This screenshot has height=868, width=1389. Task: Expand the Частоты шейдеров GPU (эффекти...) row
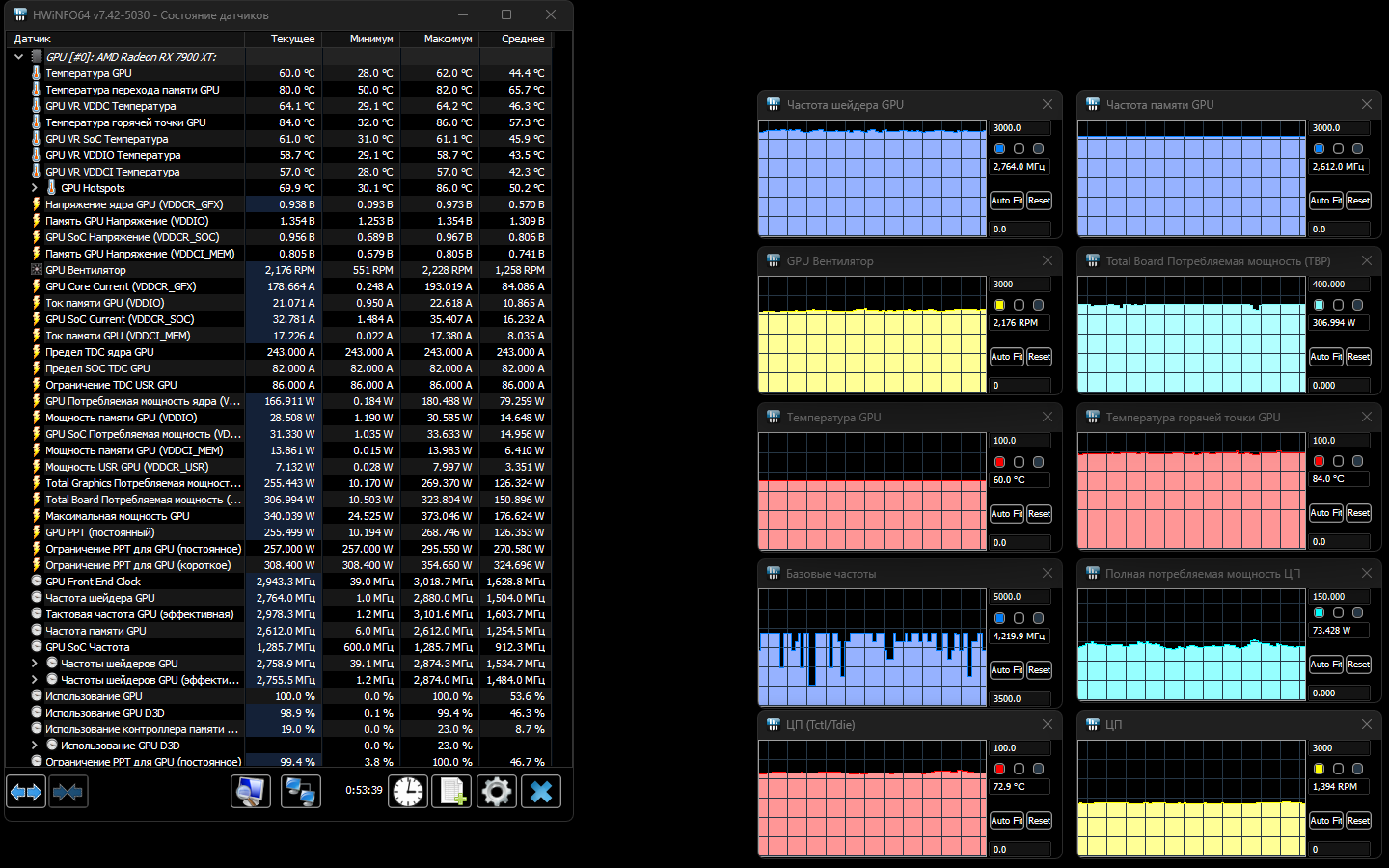coord(34,680)
